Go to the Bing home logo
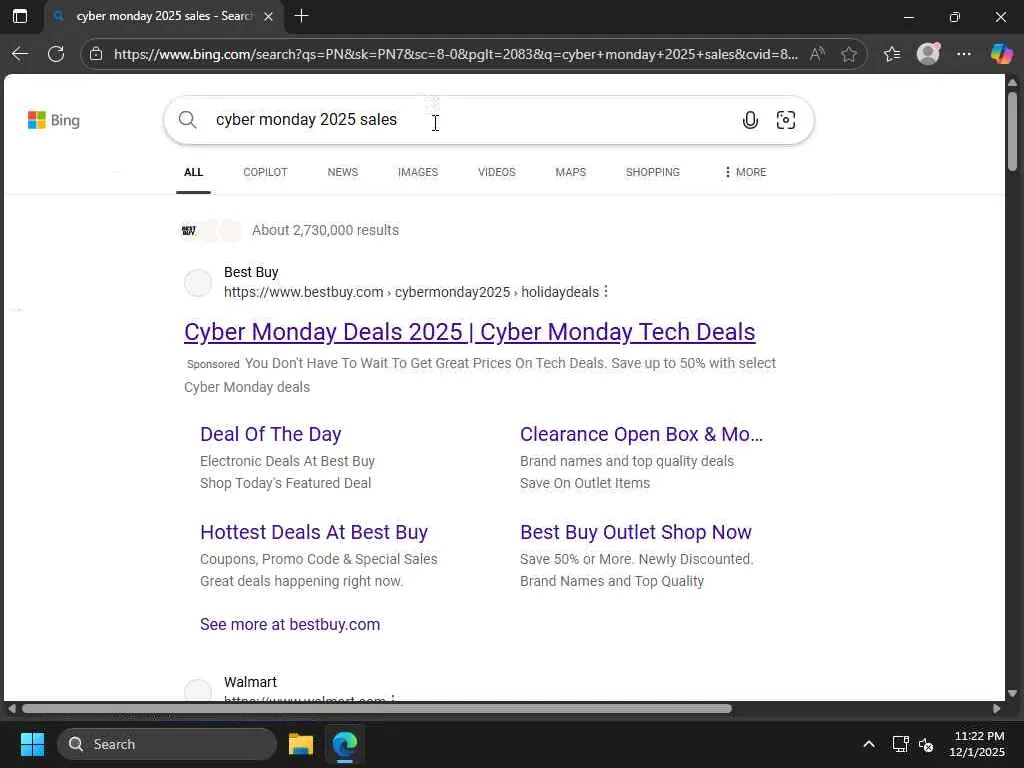 click(x=54, y=120)
